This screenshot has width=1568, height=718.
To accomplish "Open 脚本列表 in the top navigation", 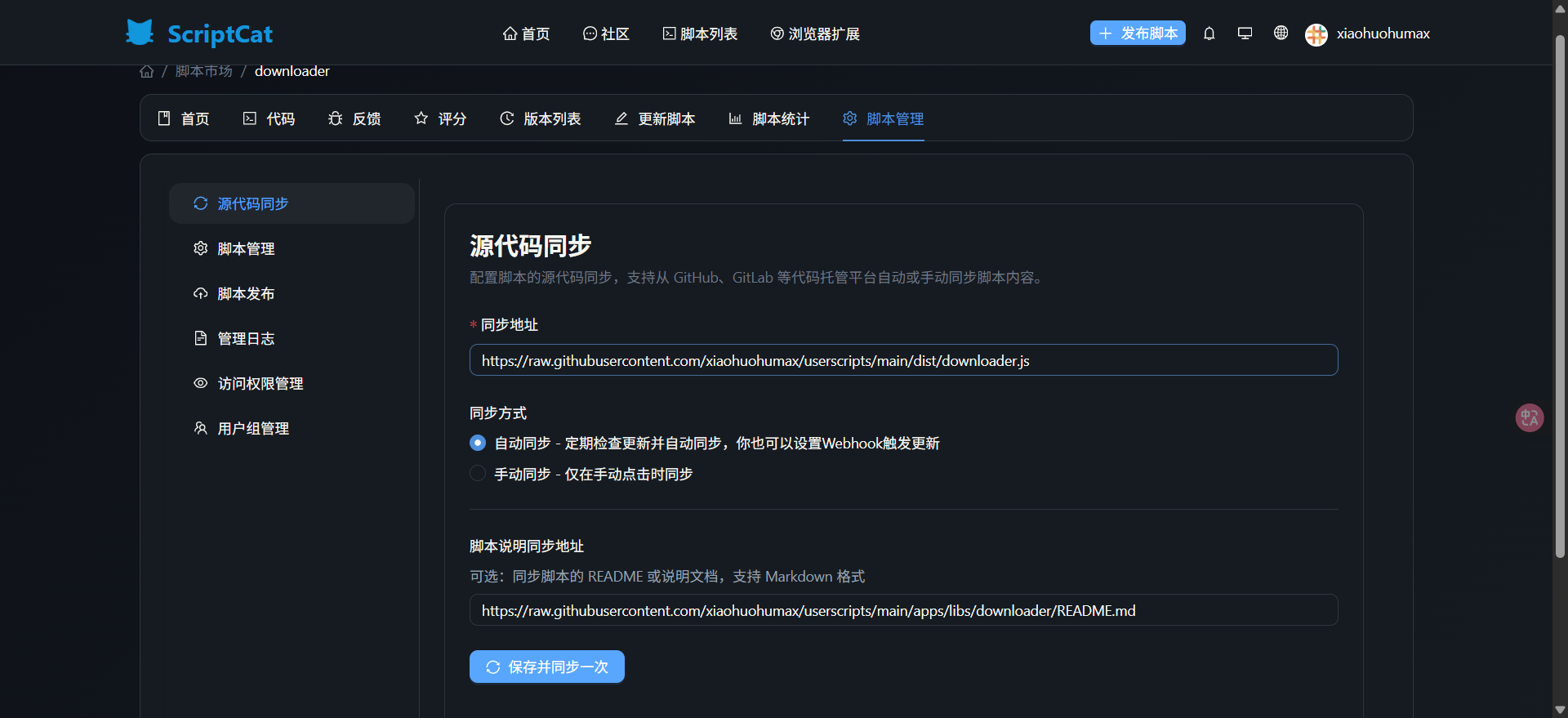I will click(x=700, y=33).
